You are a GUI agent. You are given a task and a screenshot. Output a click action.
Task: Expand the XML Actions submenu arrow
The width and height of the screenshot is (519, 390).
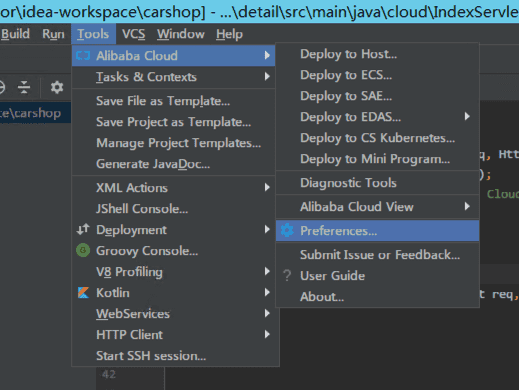[x=267, y=187]
